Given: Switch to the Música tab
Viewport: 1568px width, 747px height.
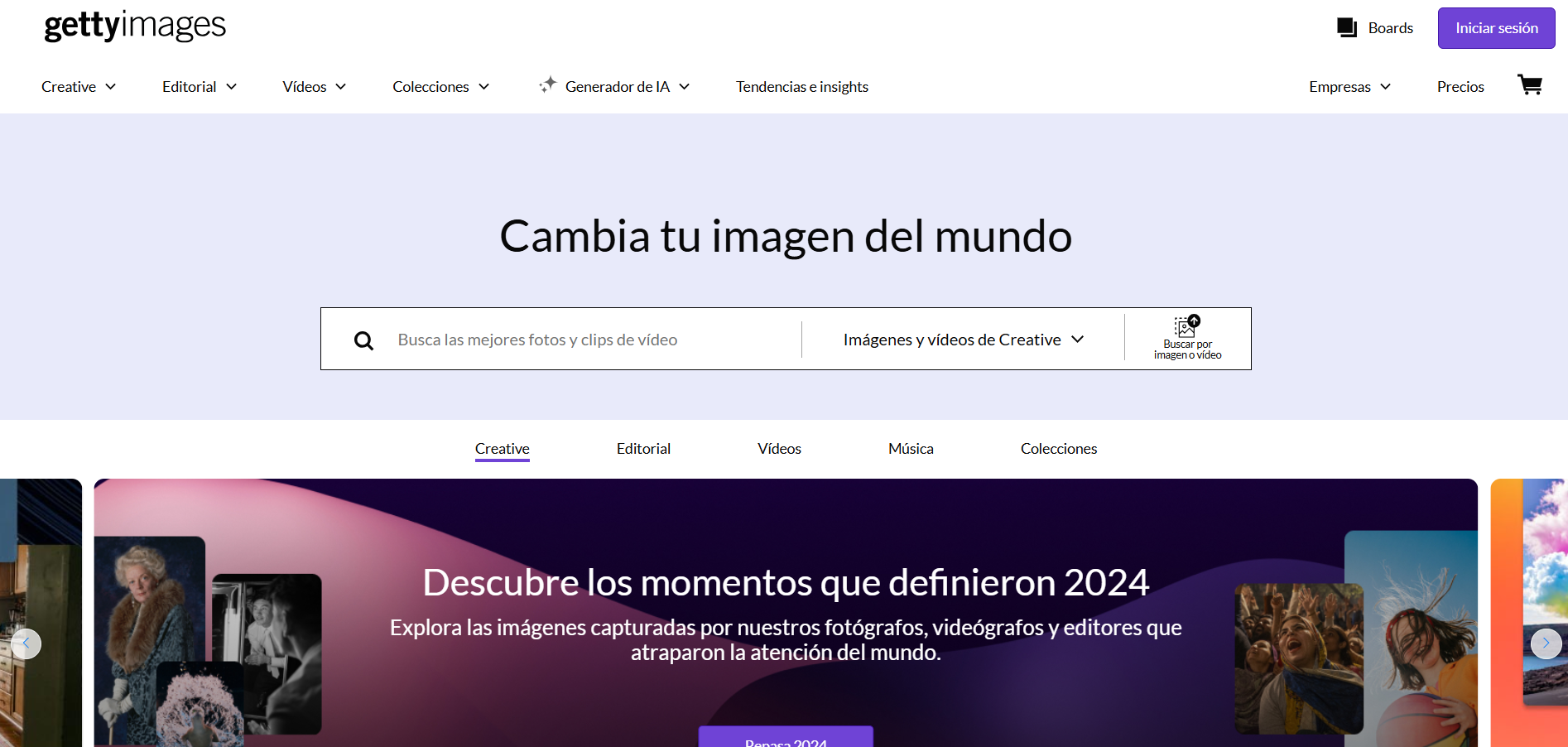Looking at the screenshot, I should tap(911, 449).
